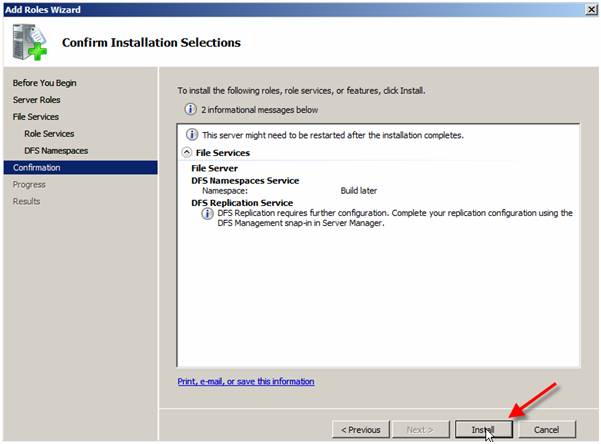Select the highlighted Confirmation step
Viewport: 601px width, 444px height.
[x=80, y=168]
